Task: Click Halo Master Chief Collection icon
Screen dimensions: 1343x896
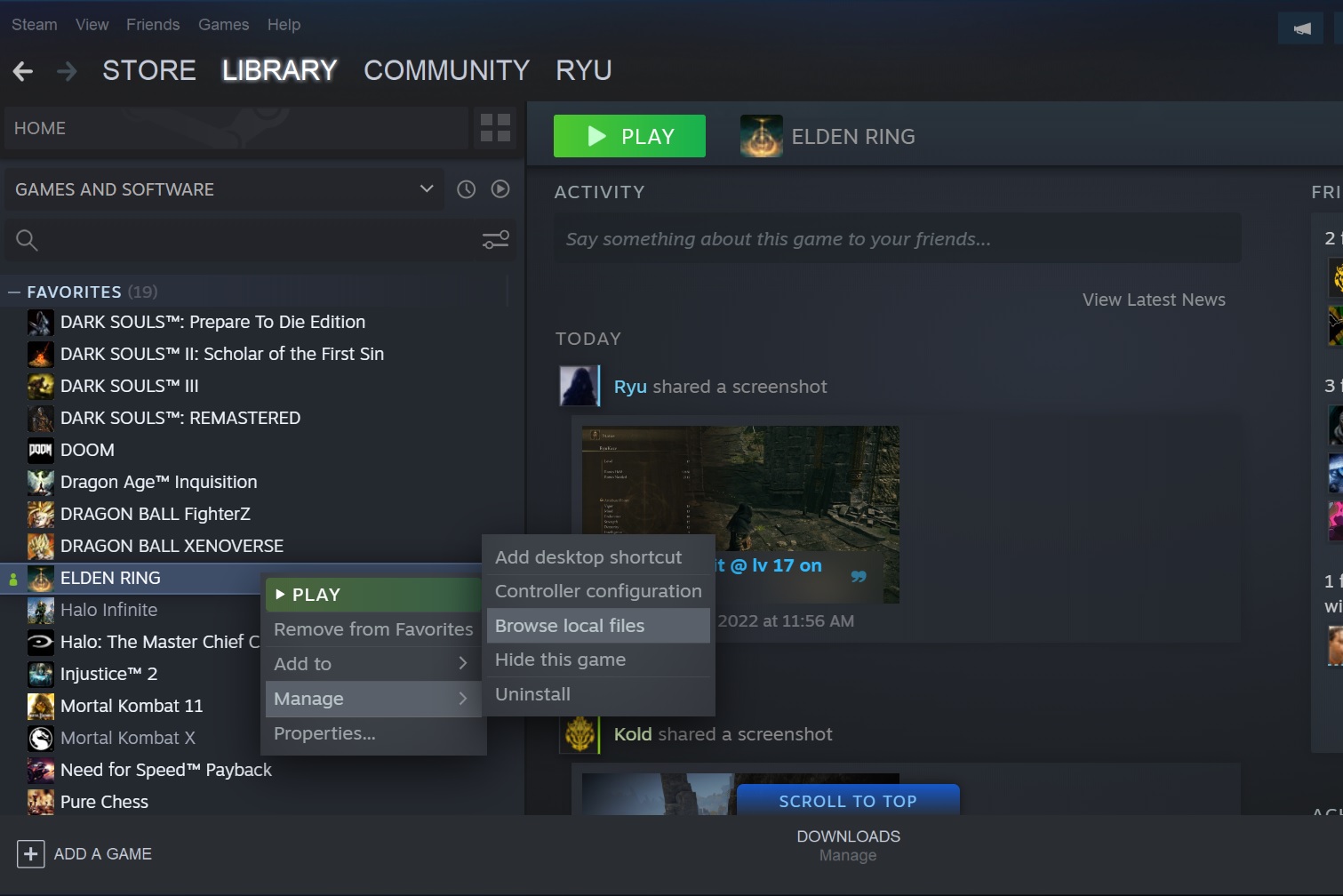Action: coord(41,642)
